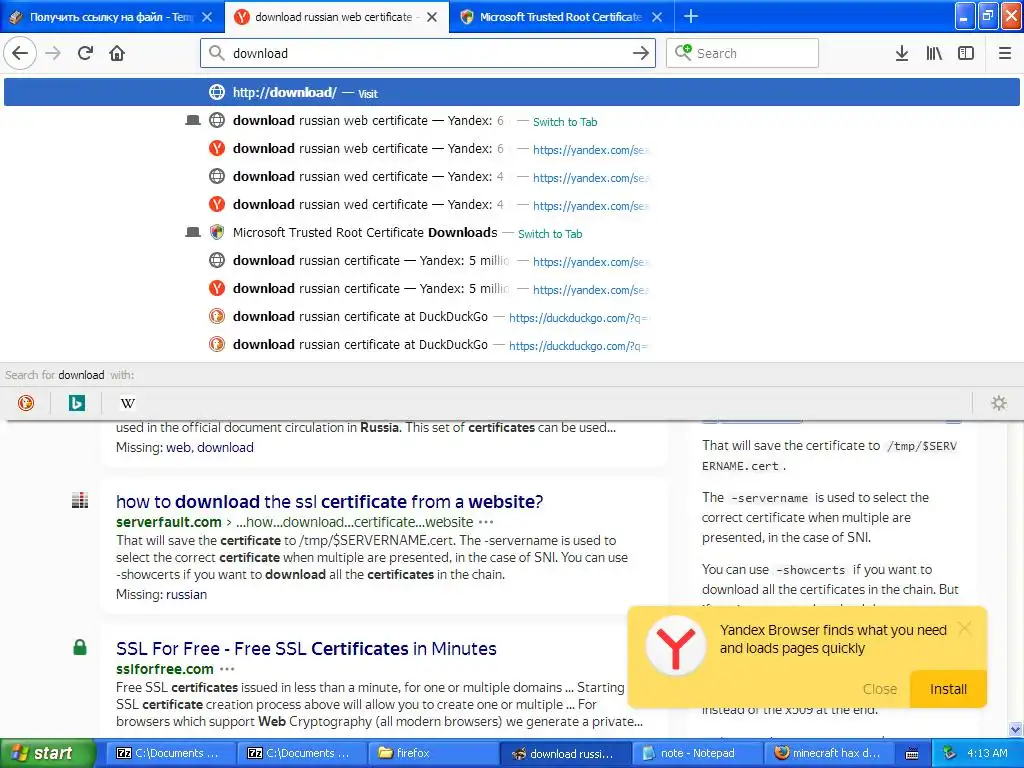This screenshot has width=1024, height=768.
Task: Click the magnifier icon in the address bar
Action: click(217, 53)
